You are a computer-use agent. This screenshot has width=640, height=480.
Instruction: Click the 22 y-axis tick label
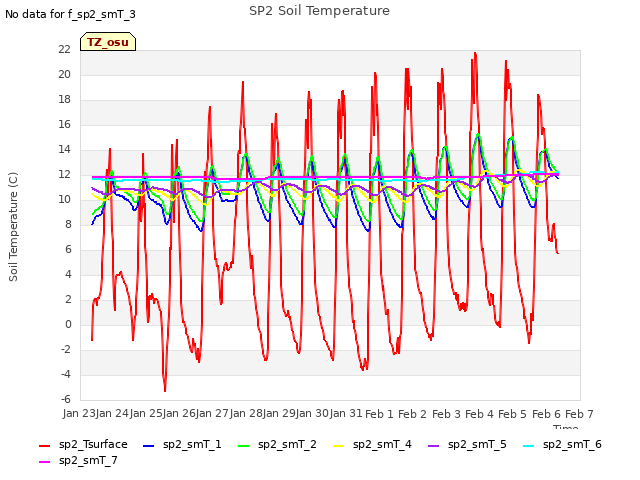(x=64, y=49)
